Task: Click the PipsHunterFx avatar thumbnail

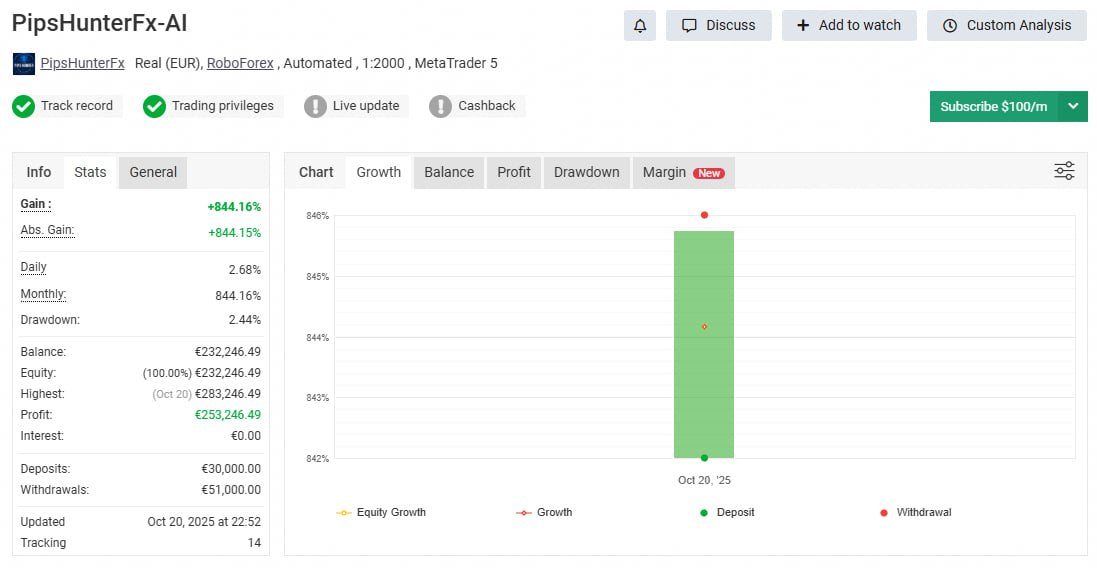Action: [x=23, y=64]
